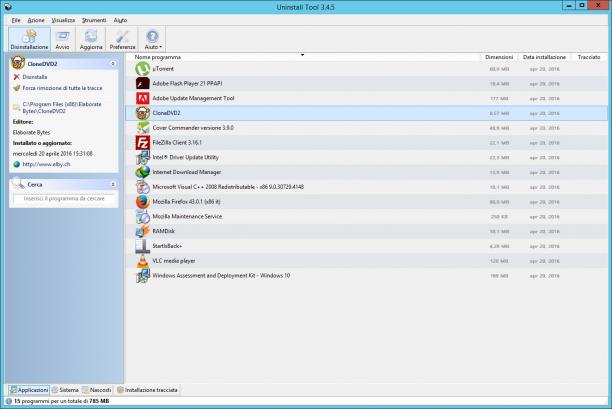Click the Uninstall Tool title bar app icon
The image size is (612, 409).
pyautogui.click(x=8, y=7)
